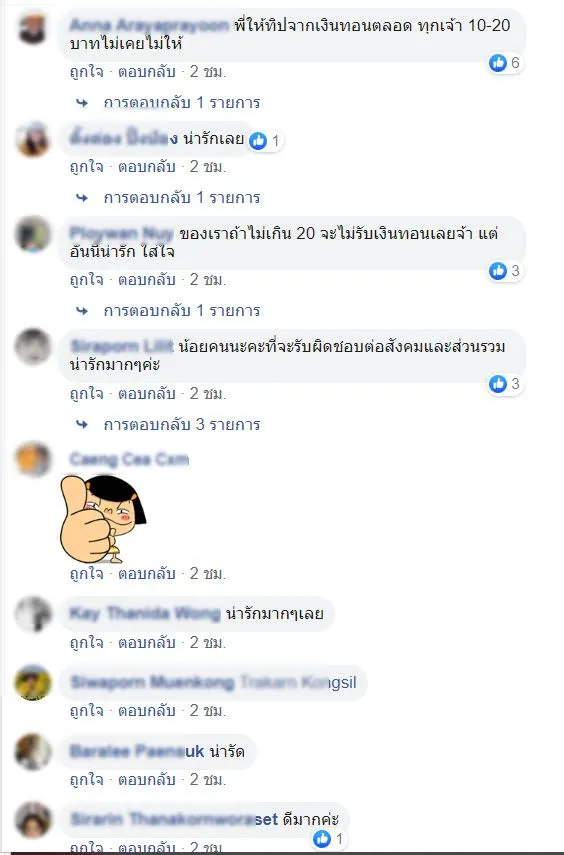This screenshot has width=564, height=855.
Task: Reply to the sticker comment via ตอบกลับ
Action: (147, 574)
